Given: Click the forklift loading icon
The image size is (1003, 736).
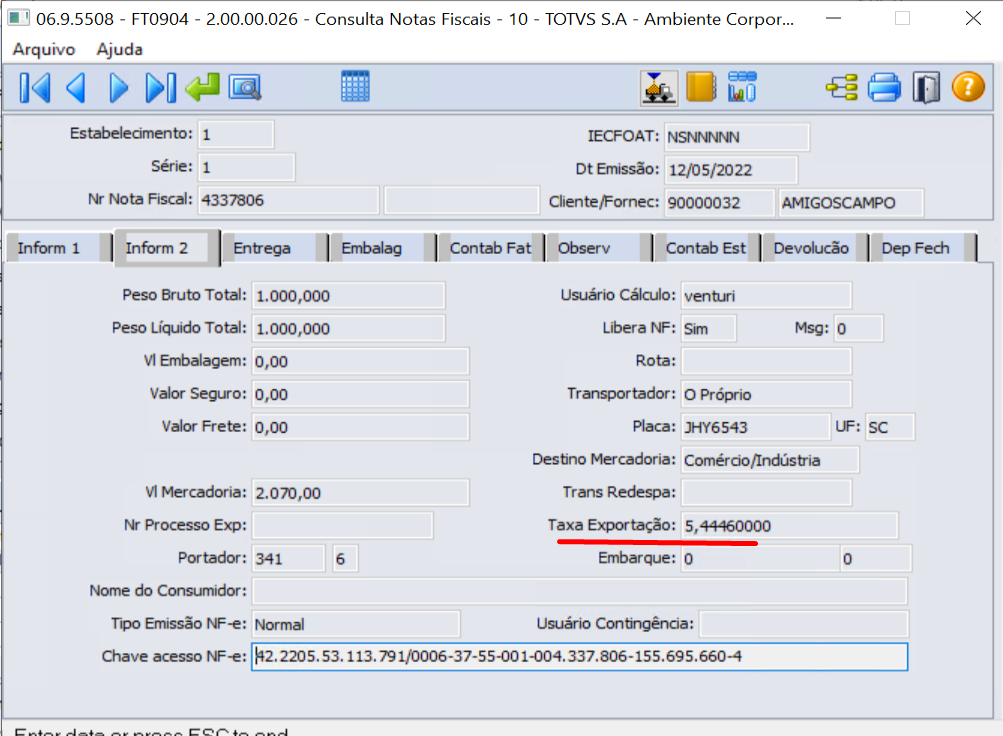Looking at the screenshot, I should 659,88.
